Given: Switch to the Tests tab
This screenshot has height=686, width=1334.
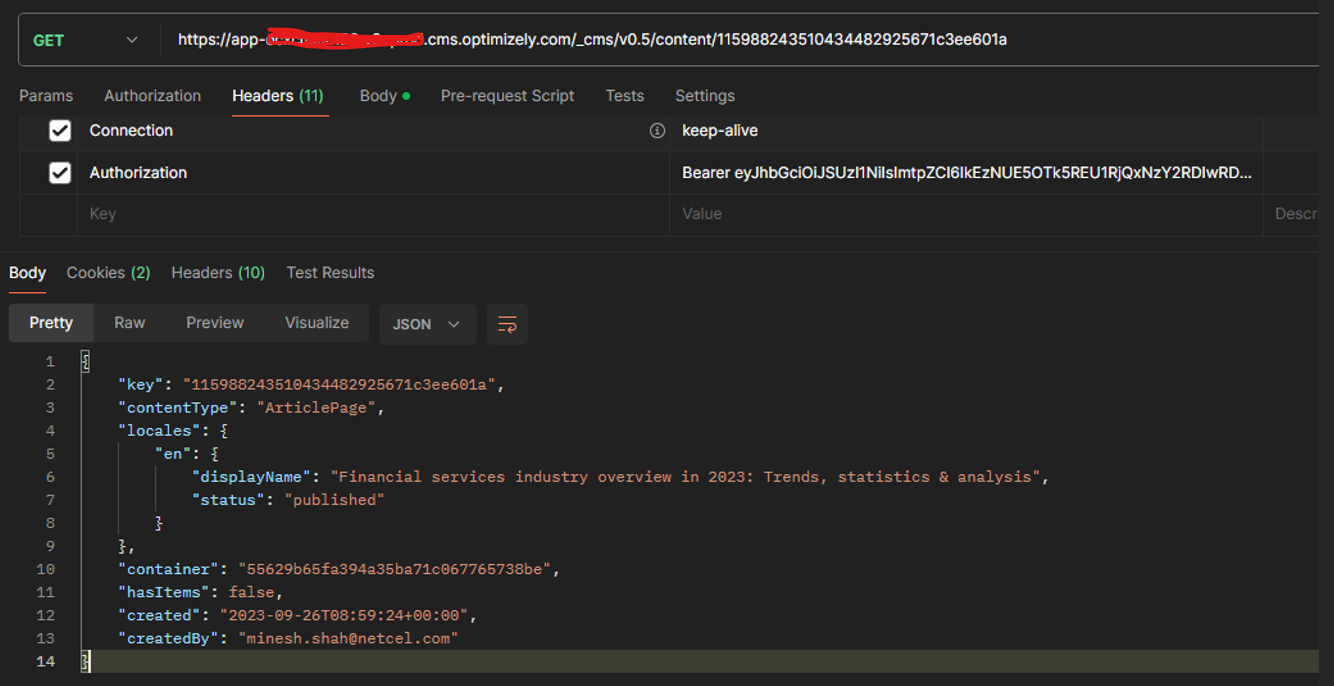Looking at the screenshot, I should [624, 96].
